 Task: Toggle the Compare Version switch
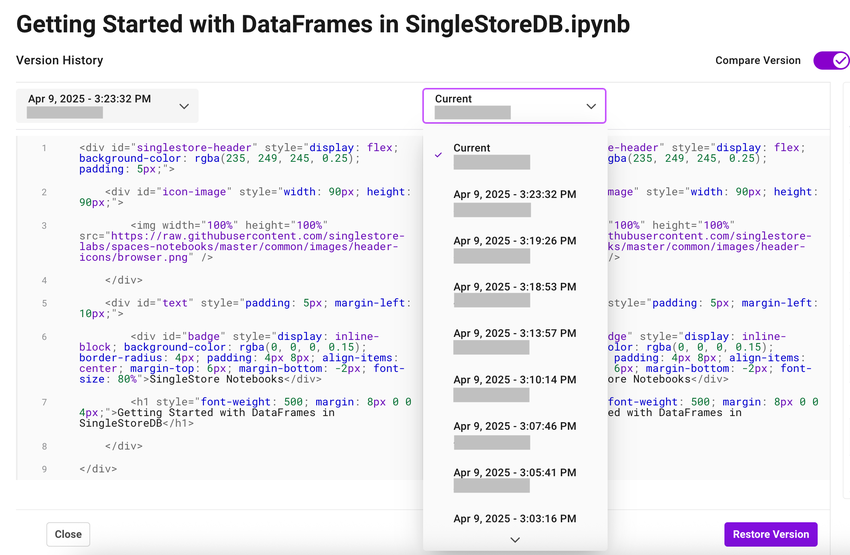click(831, 61)
